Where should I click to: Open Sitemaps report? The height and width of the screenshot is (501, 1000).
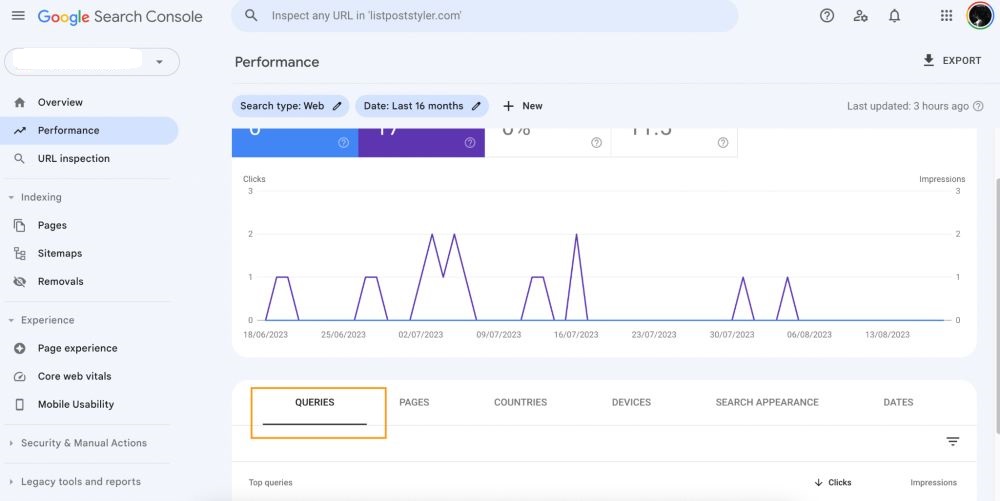[59, 253]
